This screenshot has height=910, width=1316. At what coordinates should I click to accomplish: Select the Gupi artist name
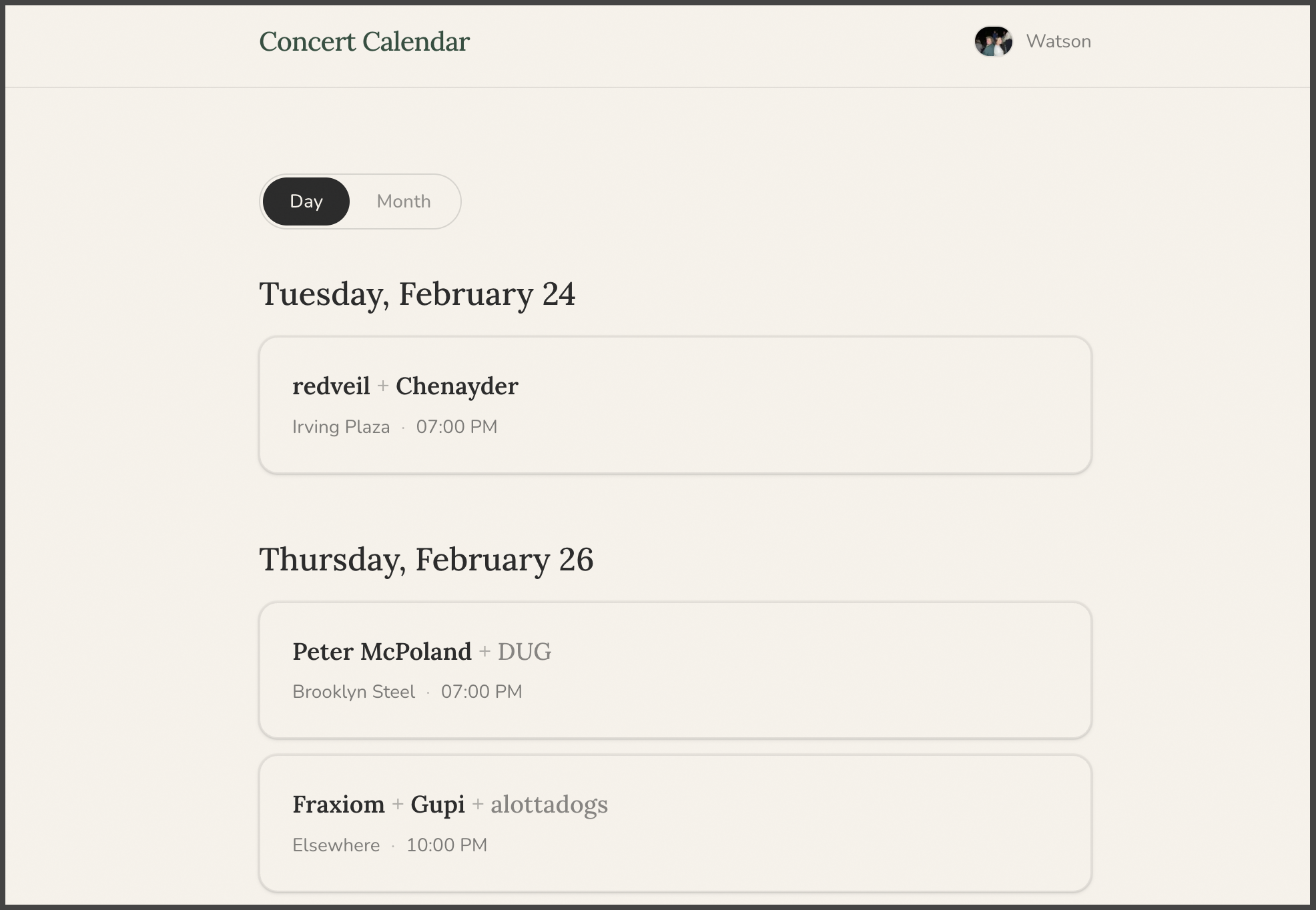438,805
